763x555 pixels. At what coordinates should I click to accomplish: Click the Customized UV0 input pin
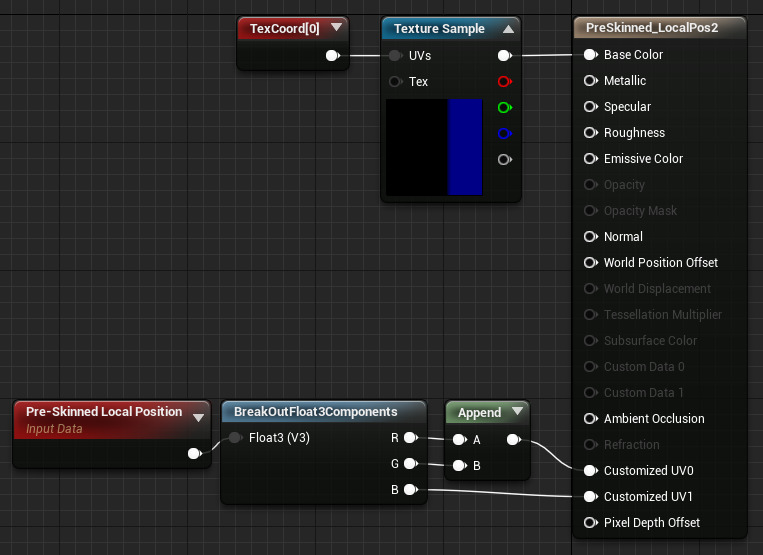(x=590, y=471)
